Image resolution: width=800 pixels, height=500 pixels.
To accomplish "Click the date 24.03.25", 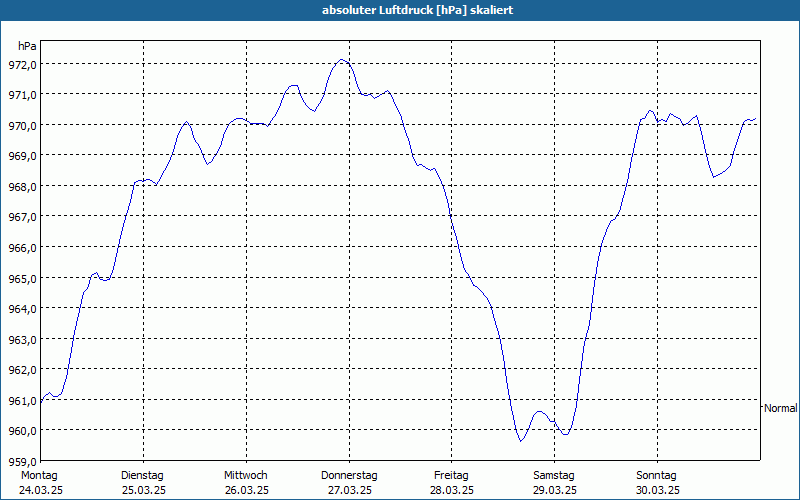I will click(x=41, y=491).
